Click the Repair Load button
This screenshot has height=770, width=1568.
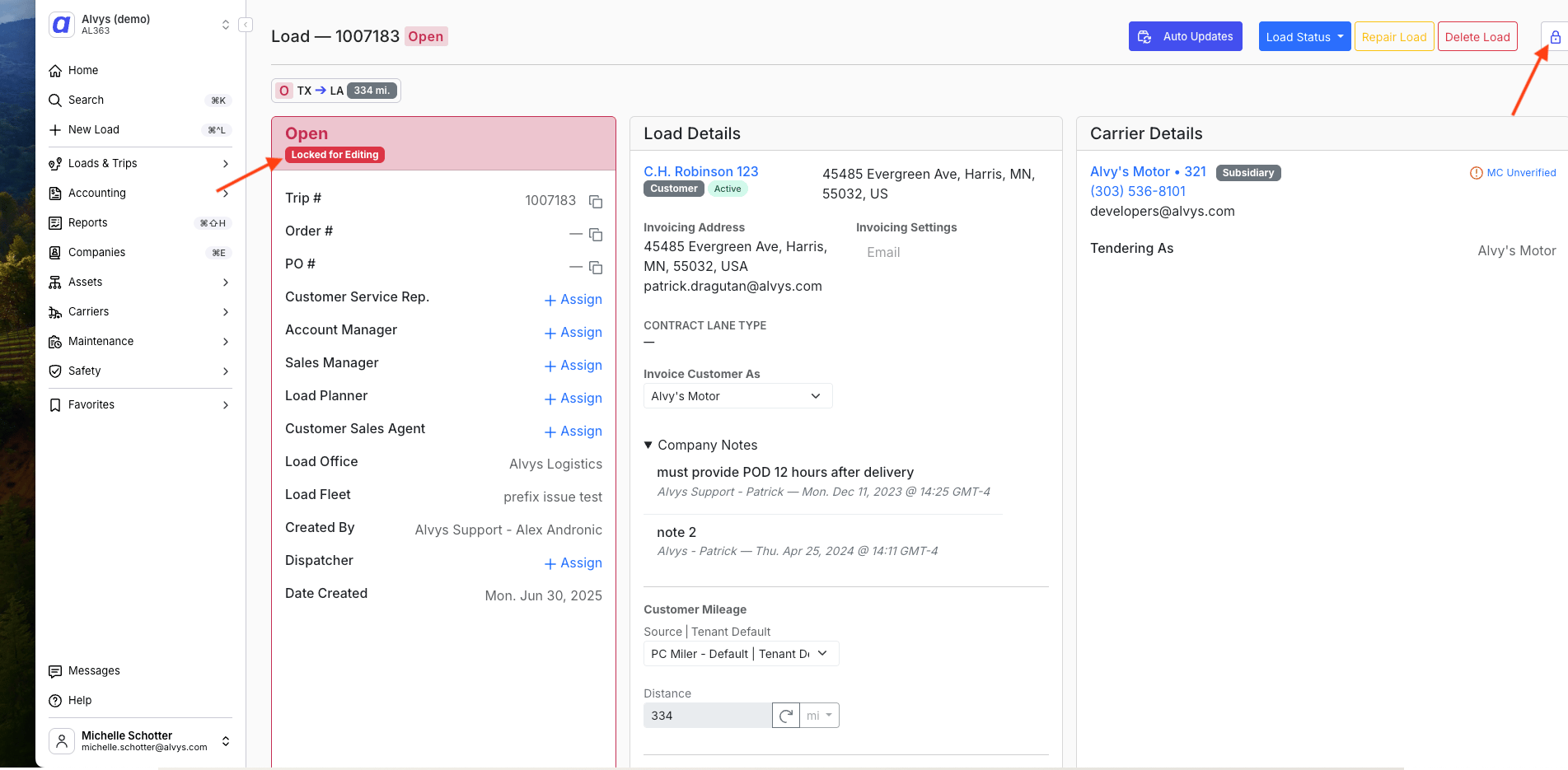tap(1394, 37)
